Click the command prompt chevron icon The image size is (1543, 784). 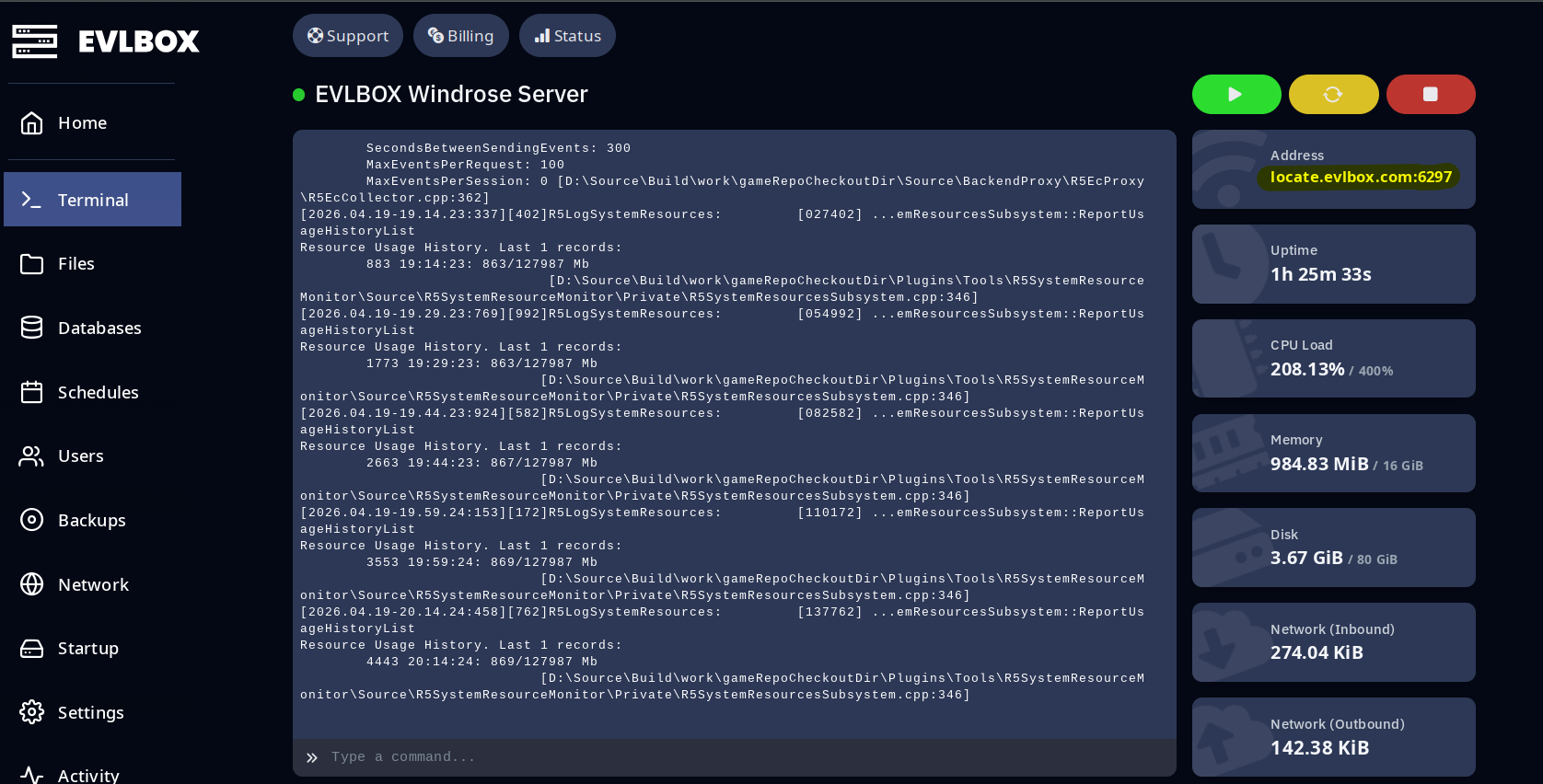pos(312,757)
